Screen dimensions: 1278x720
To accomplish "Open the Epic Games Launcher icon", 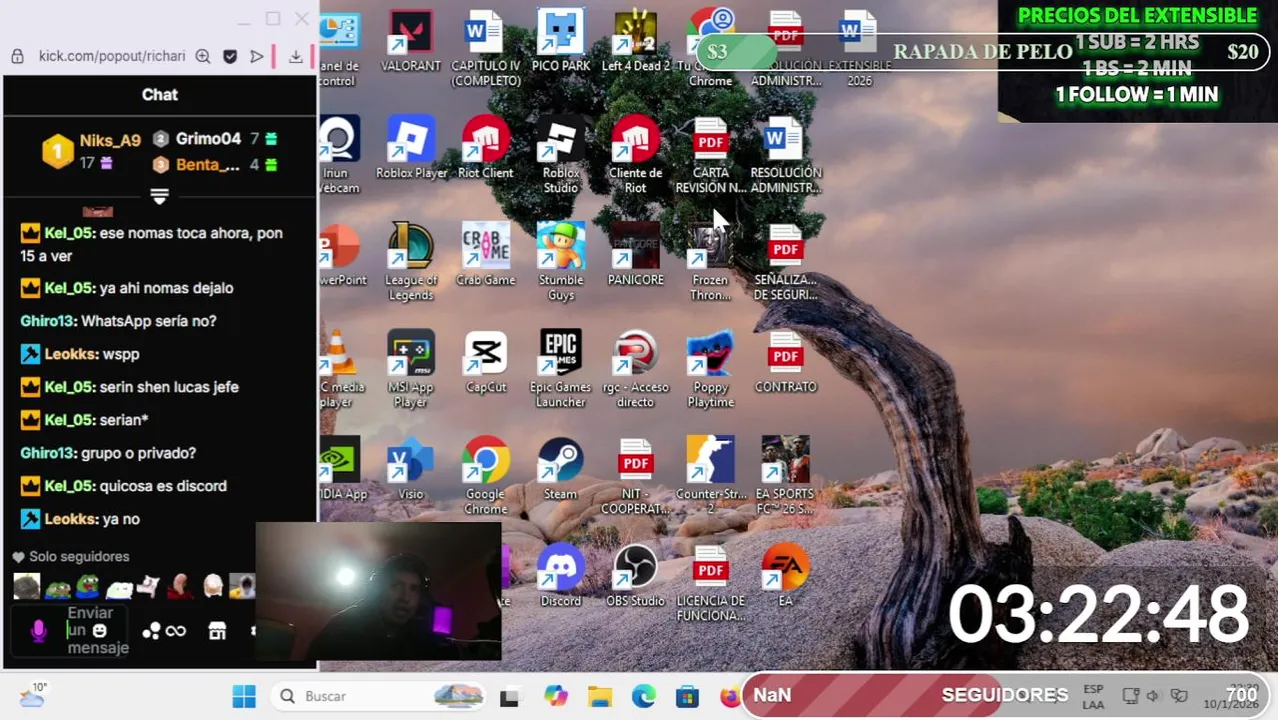I will coord(560,370).
